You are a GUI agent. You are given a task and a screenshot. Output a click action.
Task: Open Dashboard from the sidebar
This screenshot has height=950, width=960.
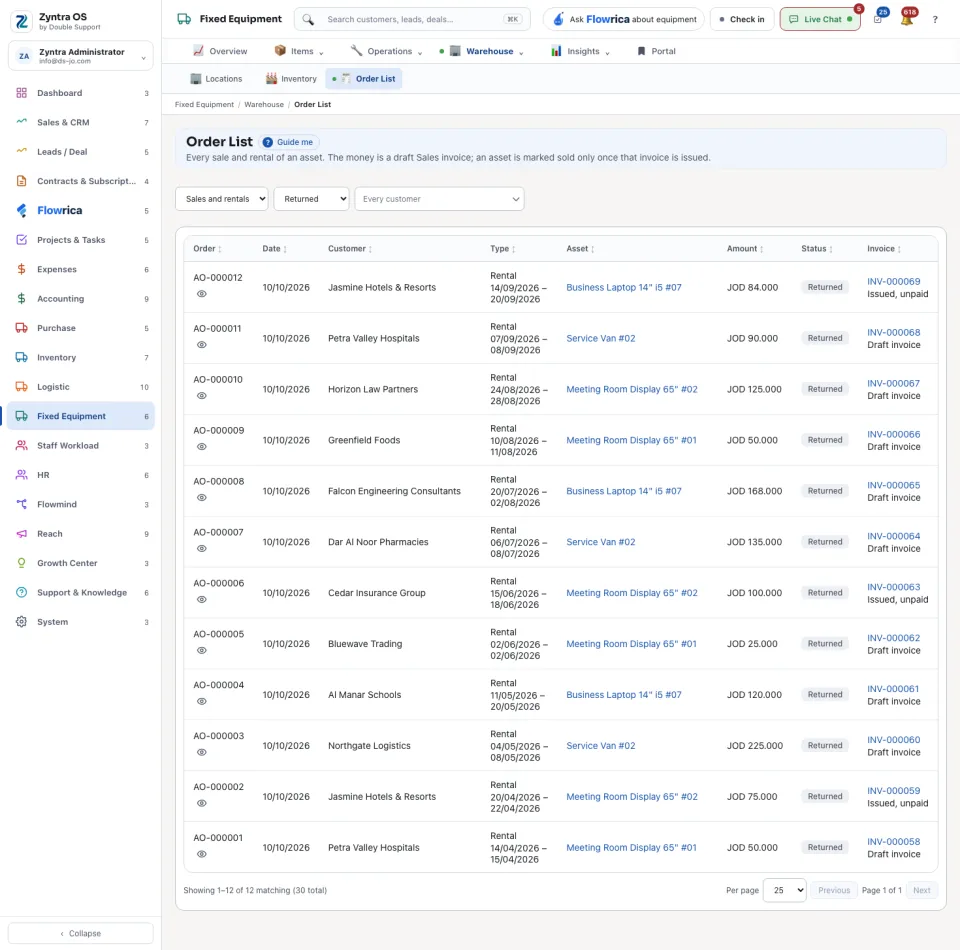[x=81, y=93]
